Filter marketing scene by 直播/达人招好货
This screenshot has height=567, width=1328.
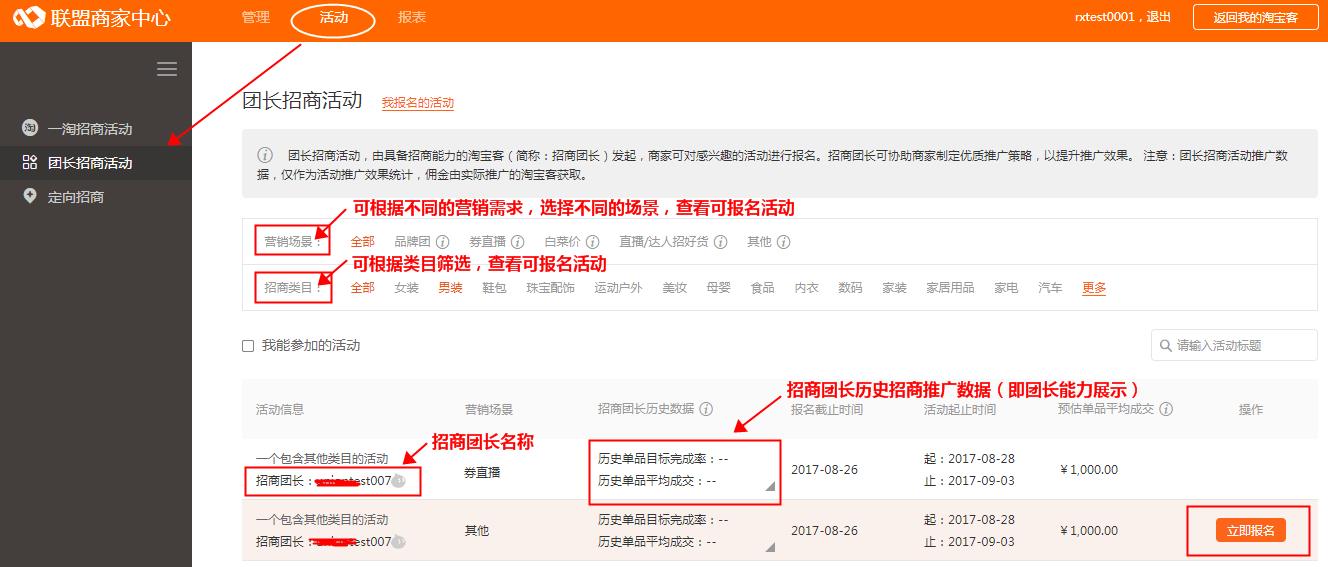[663, 242]
